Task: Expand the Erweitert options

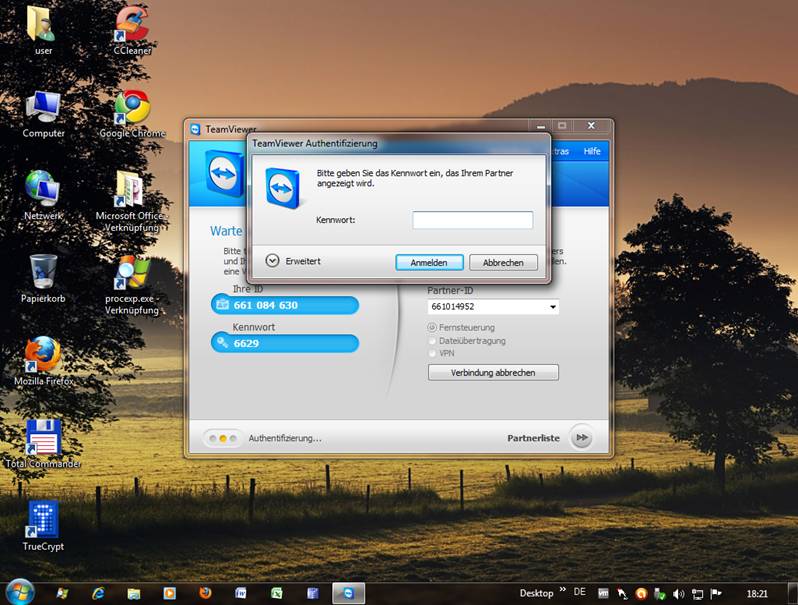Action: [272, 260]
